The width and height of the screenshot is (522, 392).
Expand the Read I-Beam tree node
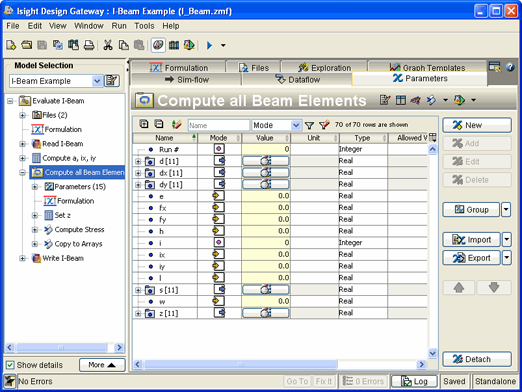click(22, 144)
